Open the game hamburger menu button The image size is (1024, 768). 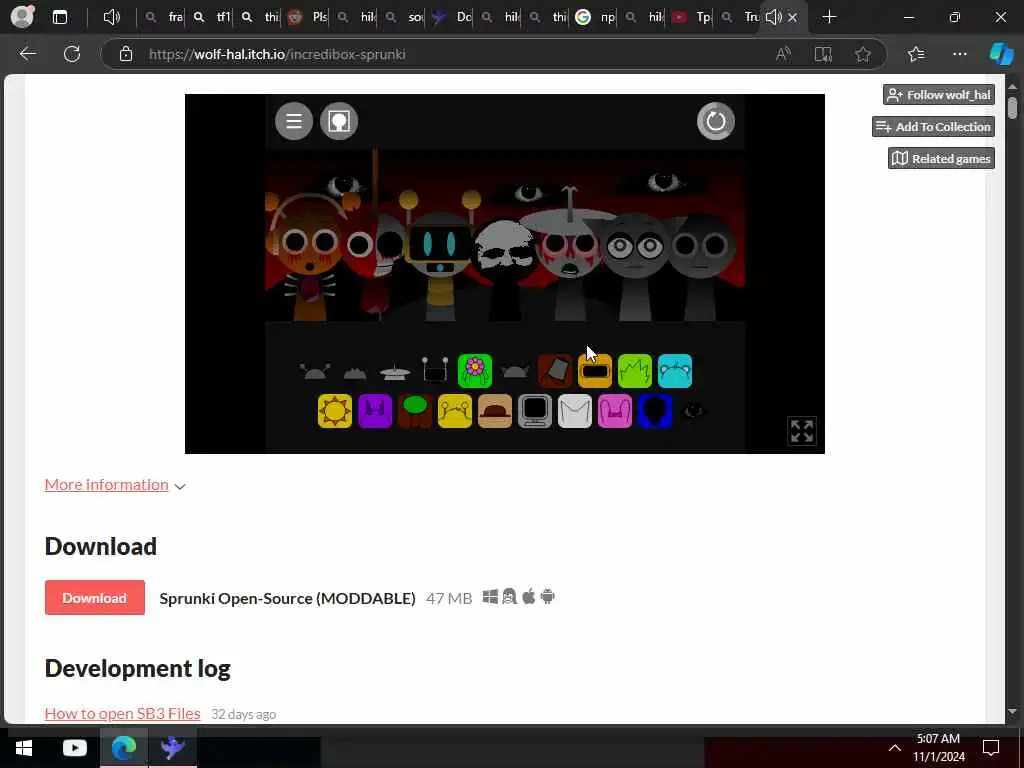[x=294, y=121]
